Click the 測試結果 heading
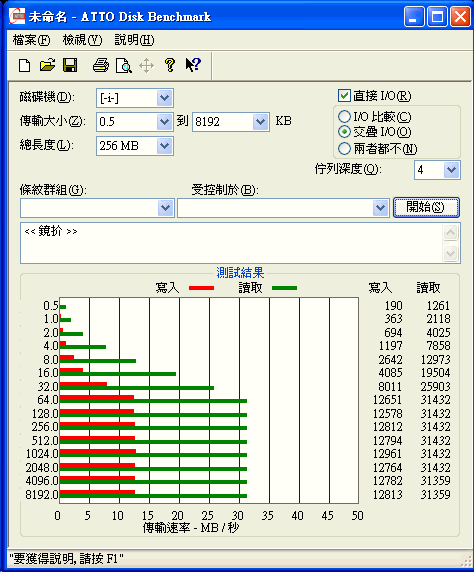This screenshot has height=572, width=474. click(240, 273)
